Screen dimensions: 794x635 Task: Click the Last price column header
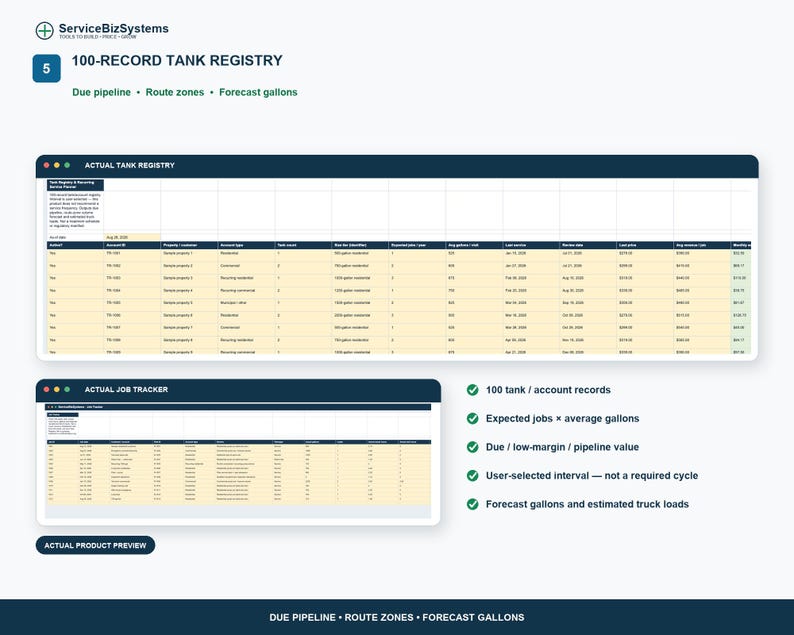(645, 245)
